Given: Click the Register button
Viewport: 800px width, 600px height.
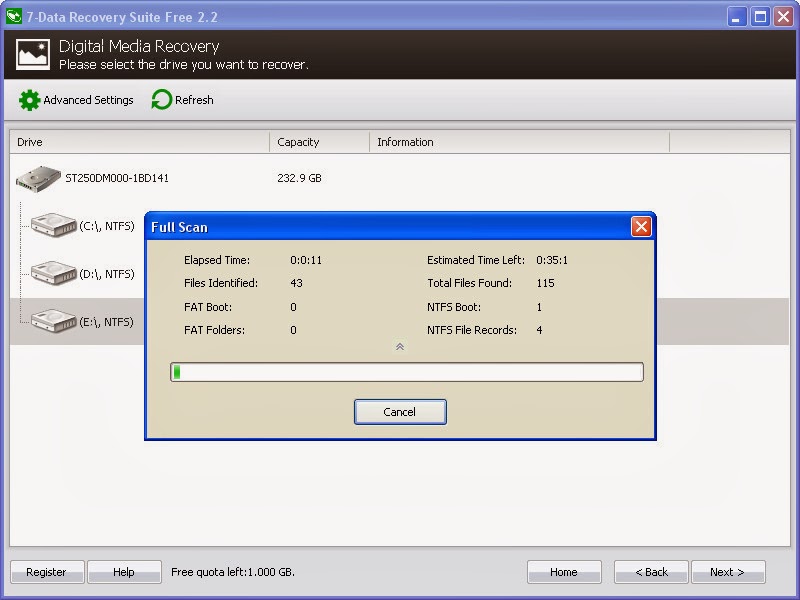Looking at the screenshot, I should tap(47, 572).
